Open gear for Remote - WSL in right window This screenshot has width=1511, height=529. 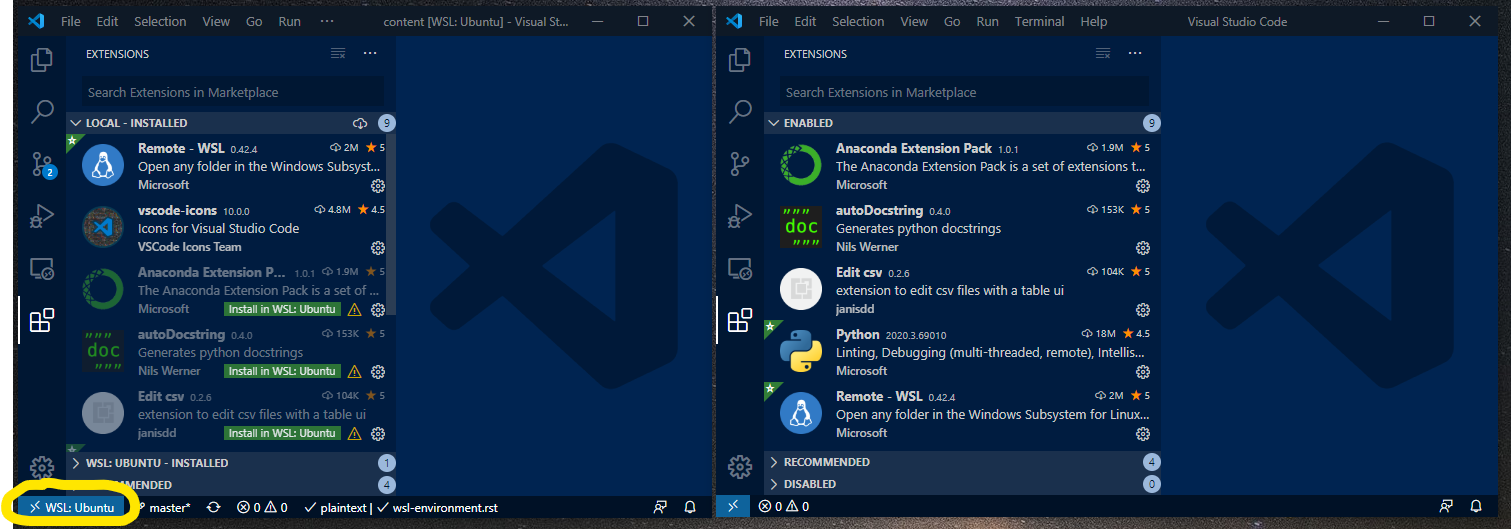point(1143,434)
